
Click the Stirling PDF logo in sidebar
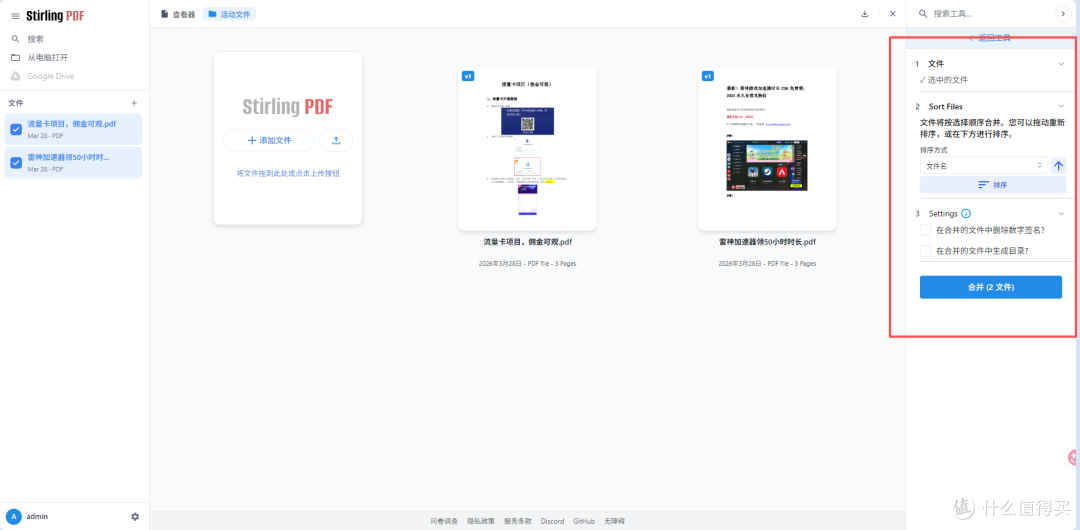coord(55,16)
